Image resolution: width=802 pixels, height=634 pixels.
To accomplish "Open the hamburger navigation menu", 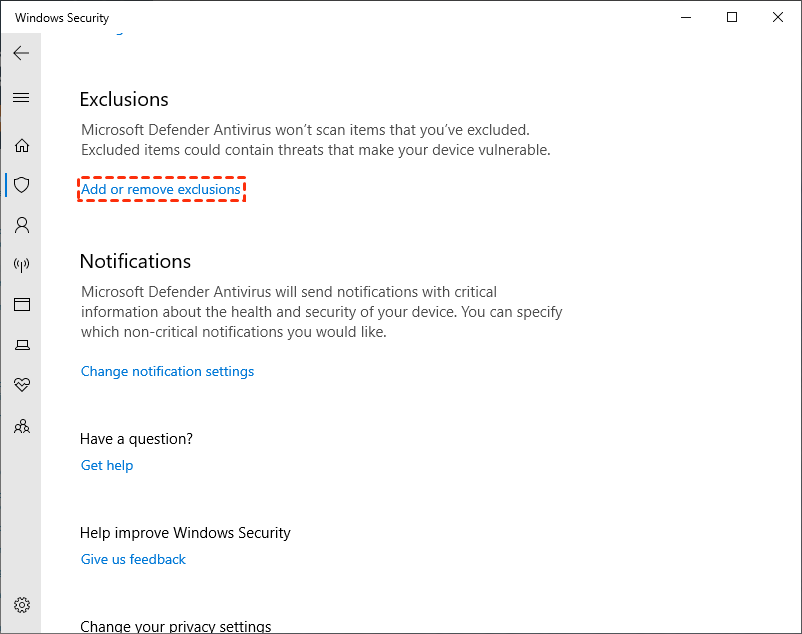I will [21, 97].
